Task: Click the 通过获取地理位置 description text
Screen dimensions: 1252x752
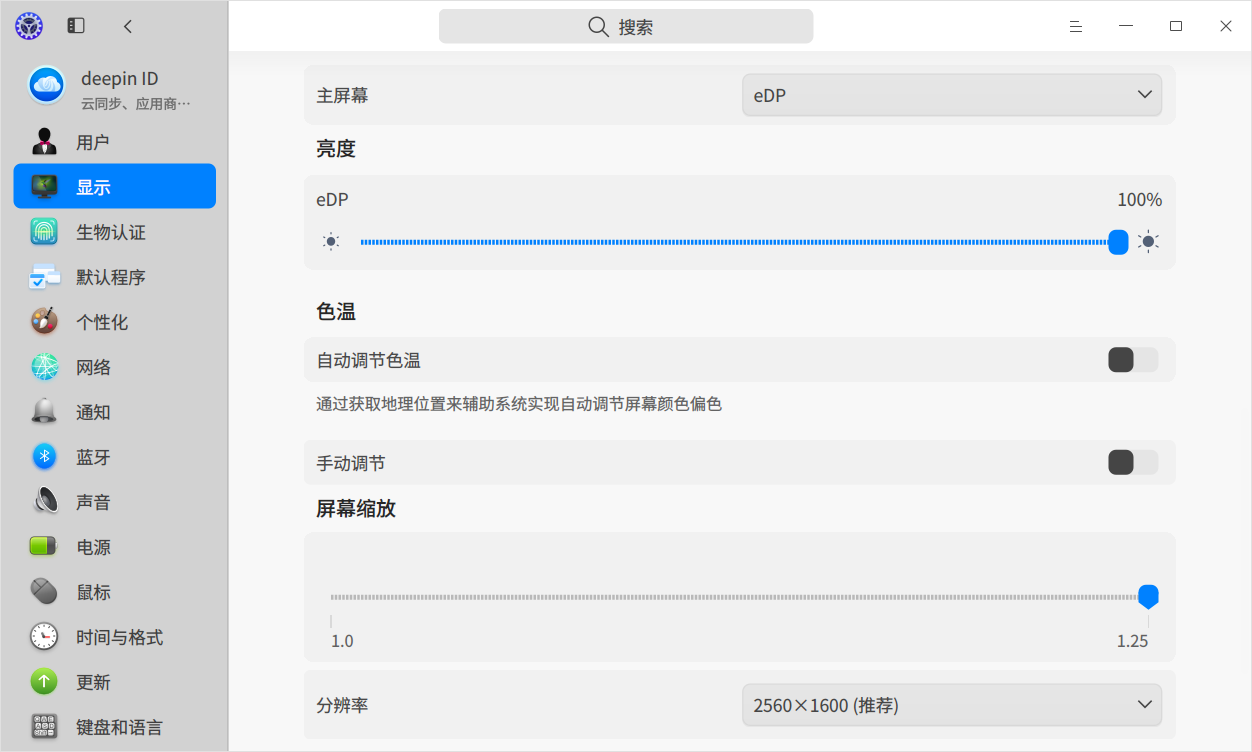Action: (519, 404)
